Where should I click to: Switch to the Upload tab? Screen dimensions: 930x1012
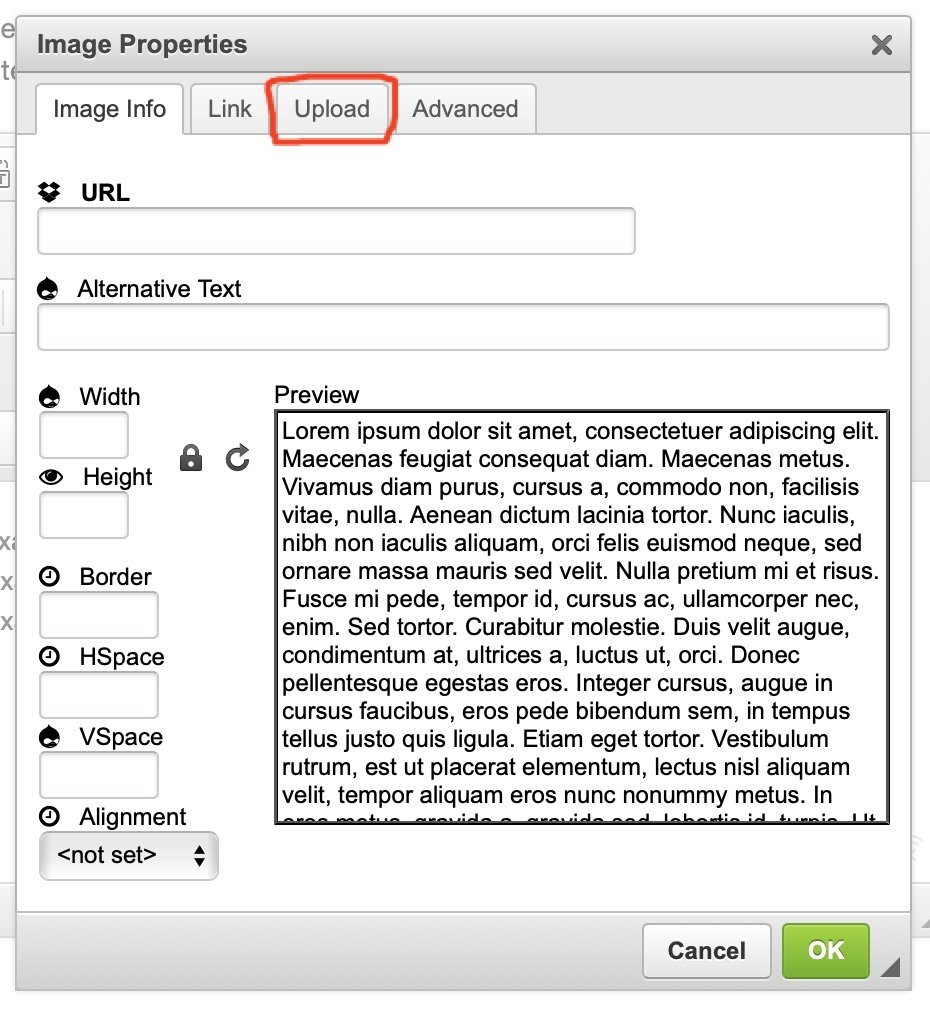(x=332, y=109)
